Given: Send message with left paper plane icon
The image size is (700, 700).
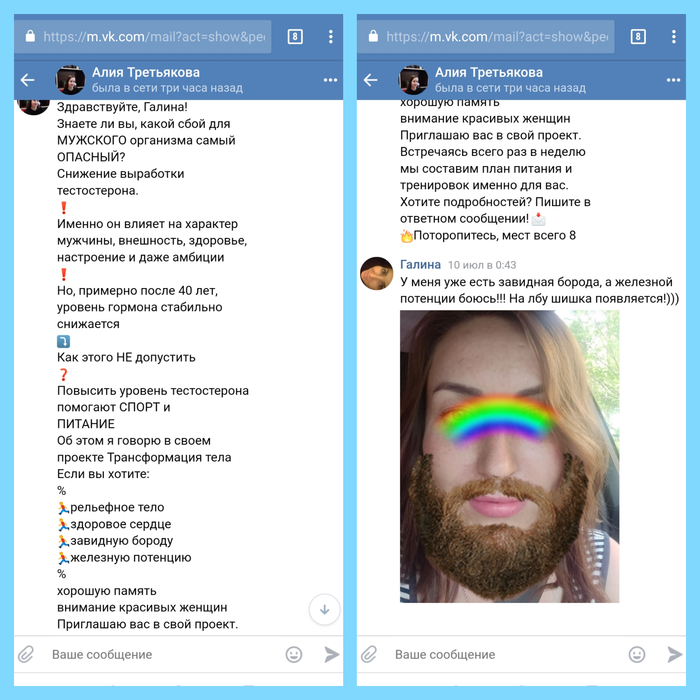Looking at the screenshot, I should [332, 654].
